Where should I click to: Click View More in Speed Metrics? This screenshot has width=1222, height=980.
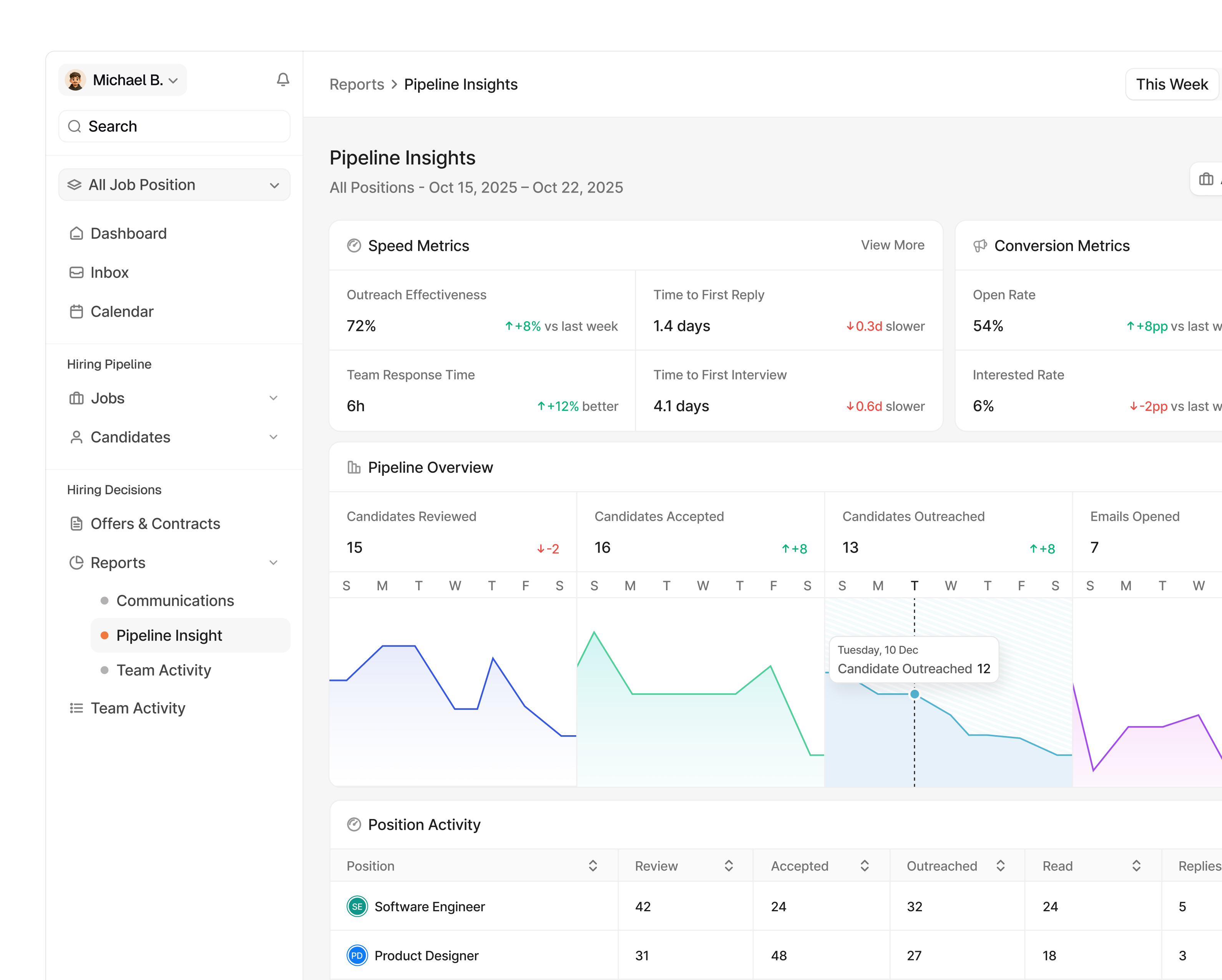pos(892,245)
